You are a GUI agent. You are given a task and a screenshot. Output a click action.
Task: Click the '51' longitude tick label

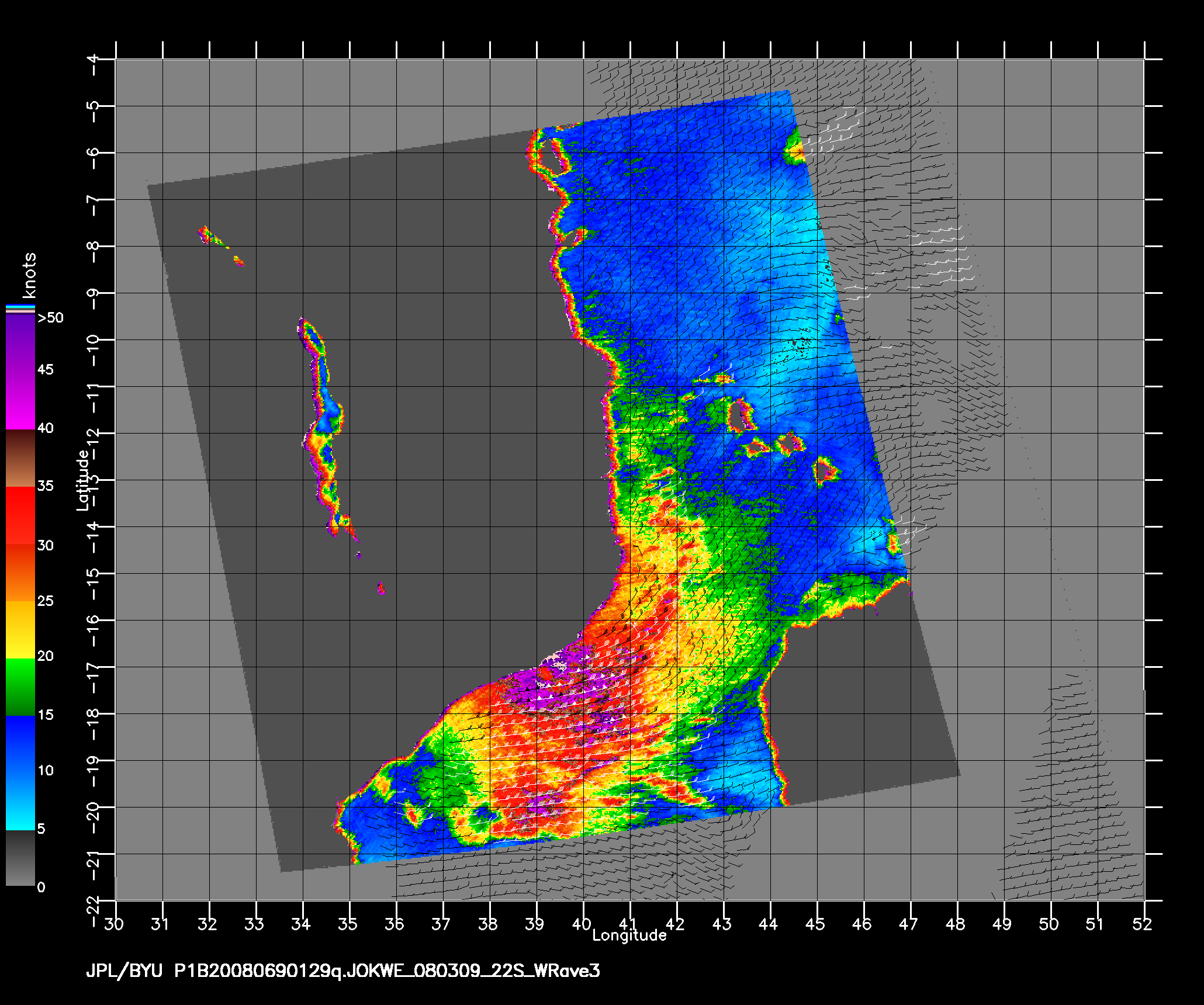[x=1095, y=924]
